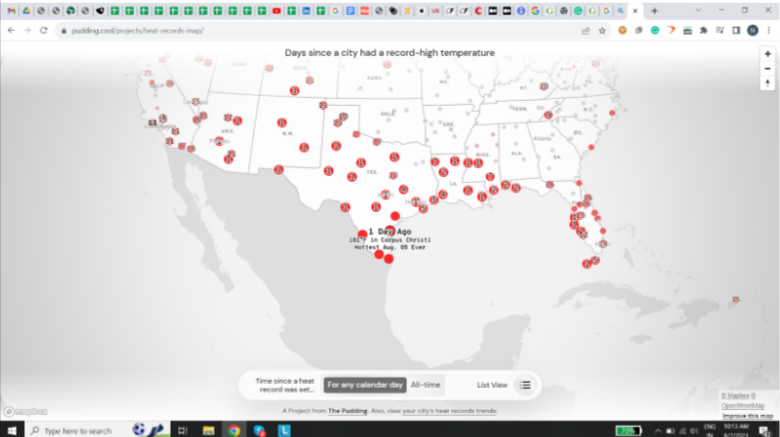Image resolution: width=780 pixels, height=437 pixels.
Task: Switch to the Google Docs tab
Action: pyautogui.click(x=350, y=10)
